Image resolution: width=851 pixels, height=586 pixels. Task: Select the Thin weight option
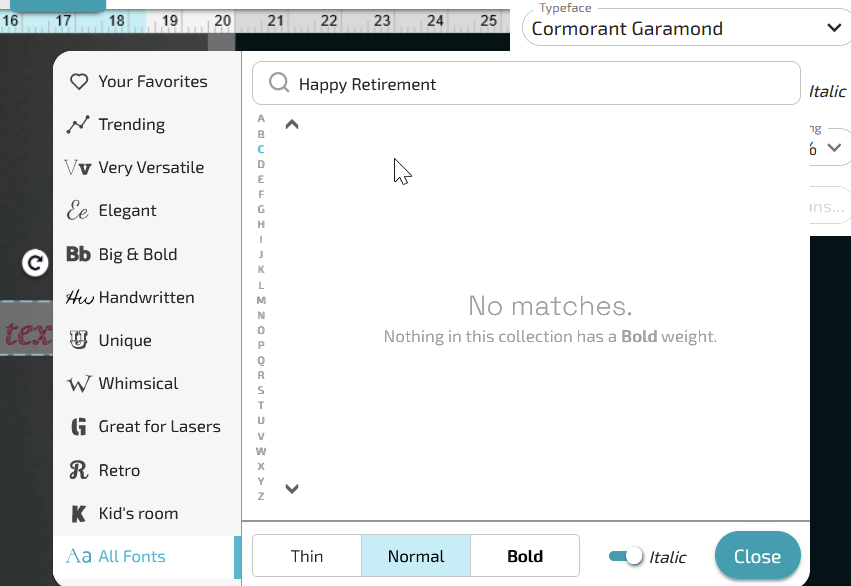(307, 556)
